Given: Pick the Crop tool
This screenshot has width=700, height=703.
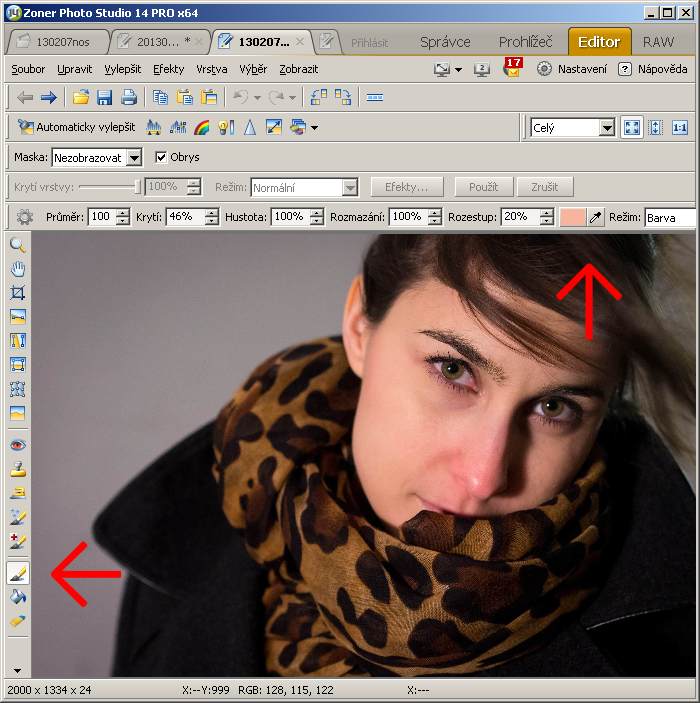Looking at the screenshot, I should (x=18, y=293).
